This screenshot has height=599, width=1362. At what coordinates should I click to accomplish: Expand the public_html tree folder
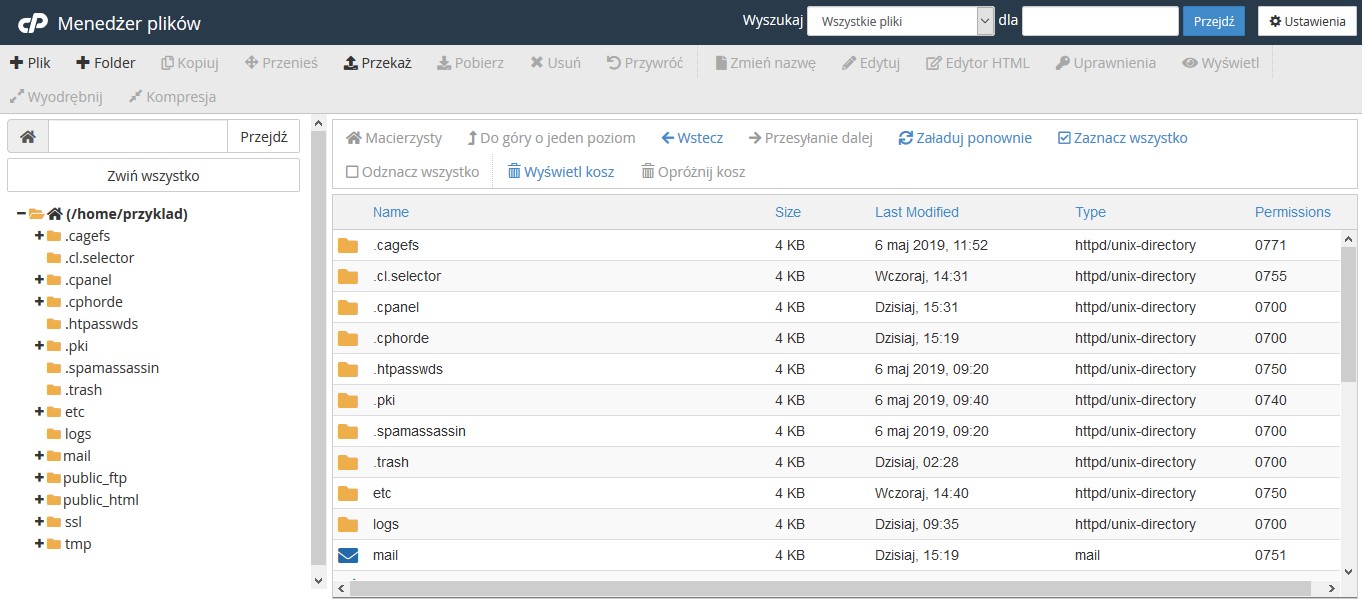point(40,500)
